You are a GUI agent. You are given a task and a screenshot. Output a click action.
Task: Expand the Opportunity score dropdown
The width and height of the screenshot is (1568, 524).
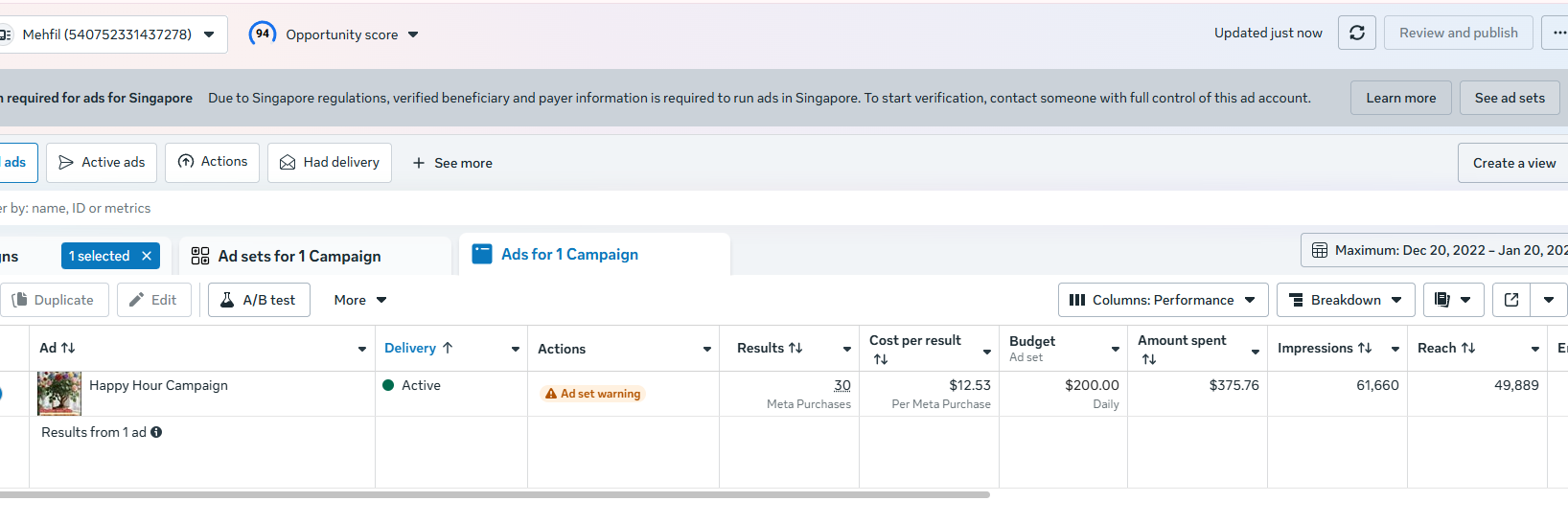[x=334, y=34]
